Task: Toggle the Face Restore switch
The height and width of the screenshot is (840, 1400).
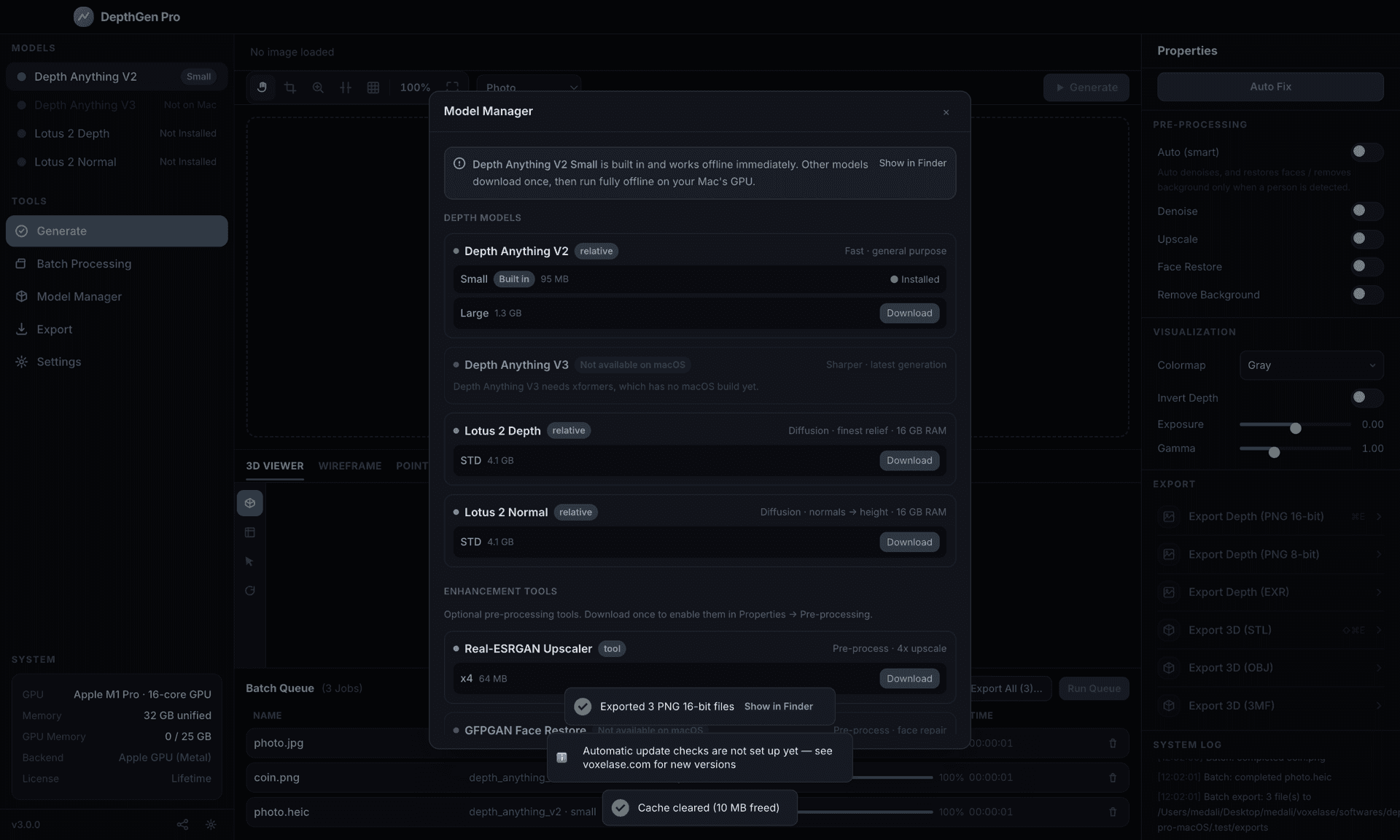Action: tap(1366, 266)
